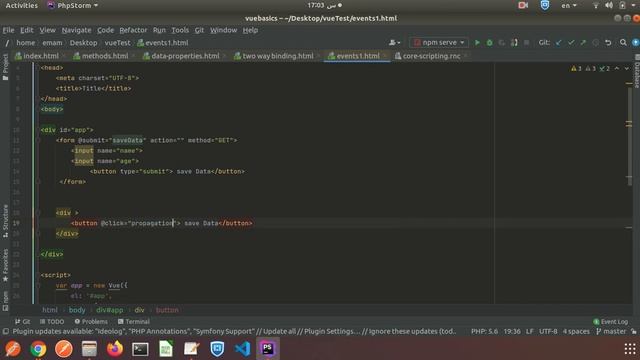Start debugging with the green bug icon

489,42
